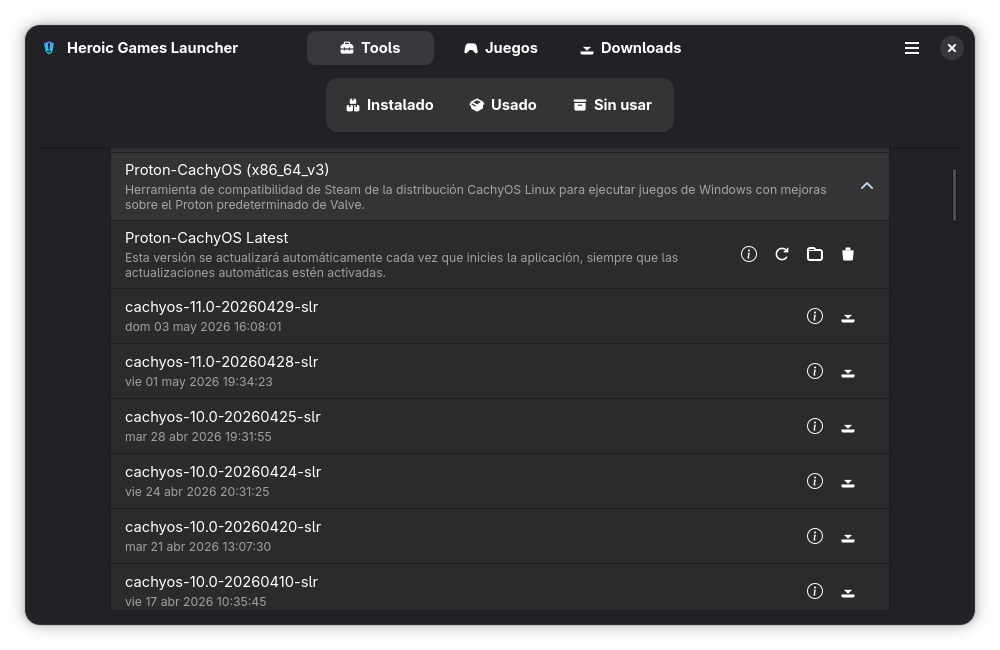Click the Heroic Games Launcher shield logo
Image resolution: width=1000 pixels, height=650 pixels.
click(x=49, y=48)
